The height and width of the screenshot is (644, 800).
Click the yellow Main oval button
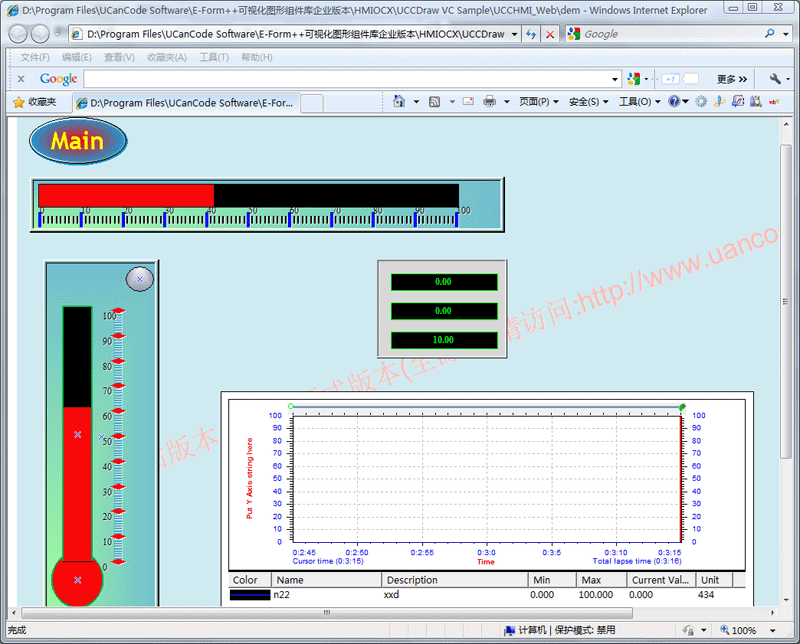tap(78, 141)
